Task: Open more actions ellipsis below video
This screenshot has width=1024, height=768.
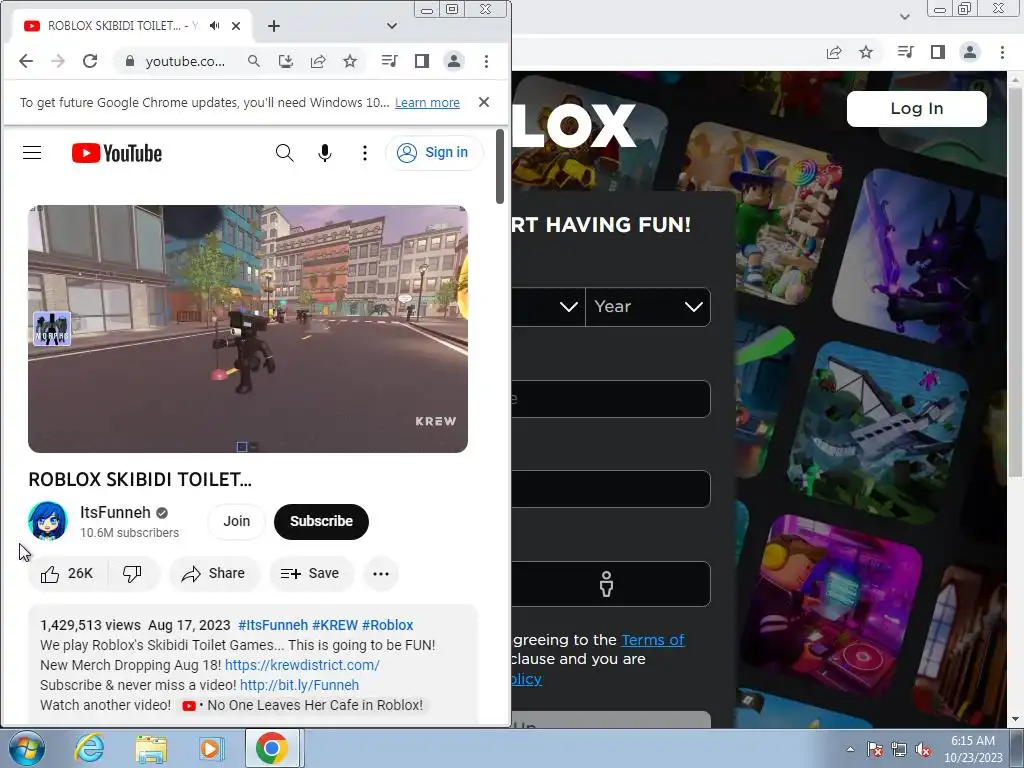Action: click(x=381, y=573)
